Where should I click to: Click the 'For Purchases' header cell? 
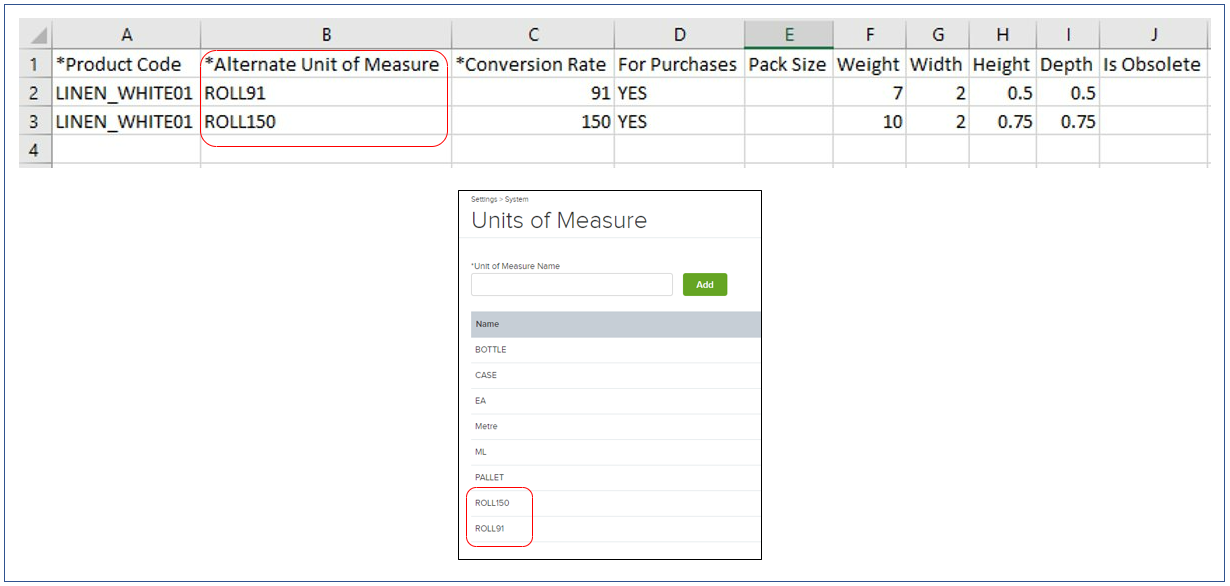click(x=679, y=64)
